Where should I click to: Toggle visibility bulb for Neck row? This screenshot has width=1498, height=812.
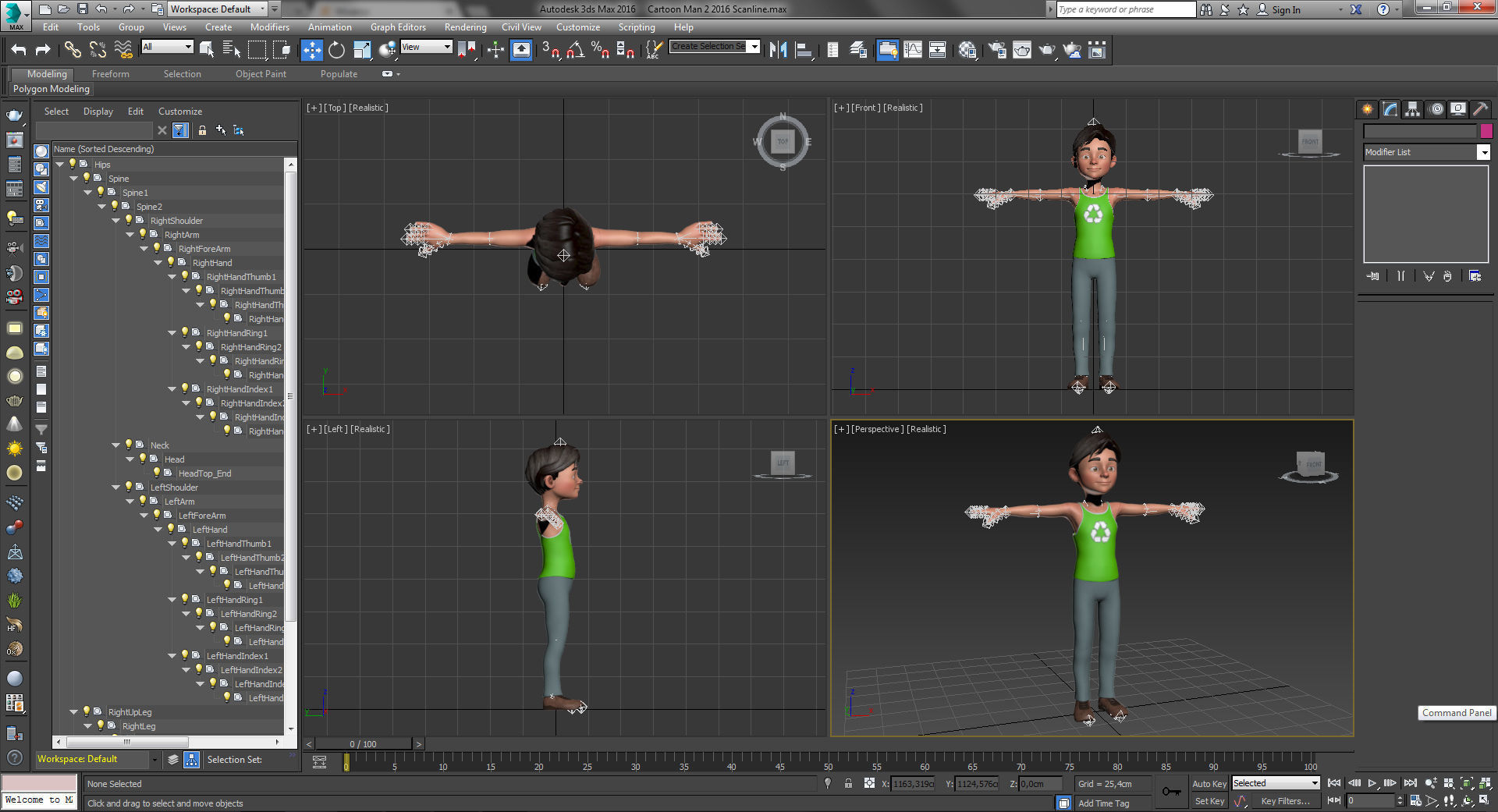129,445
